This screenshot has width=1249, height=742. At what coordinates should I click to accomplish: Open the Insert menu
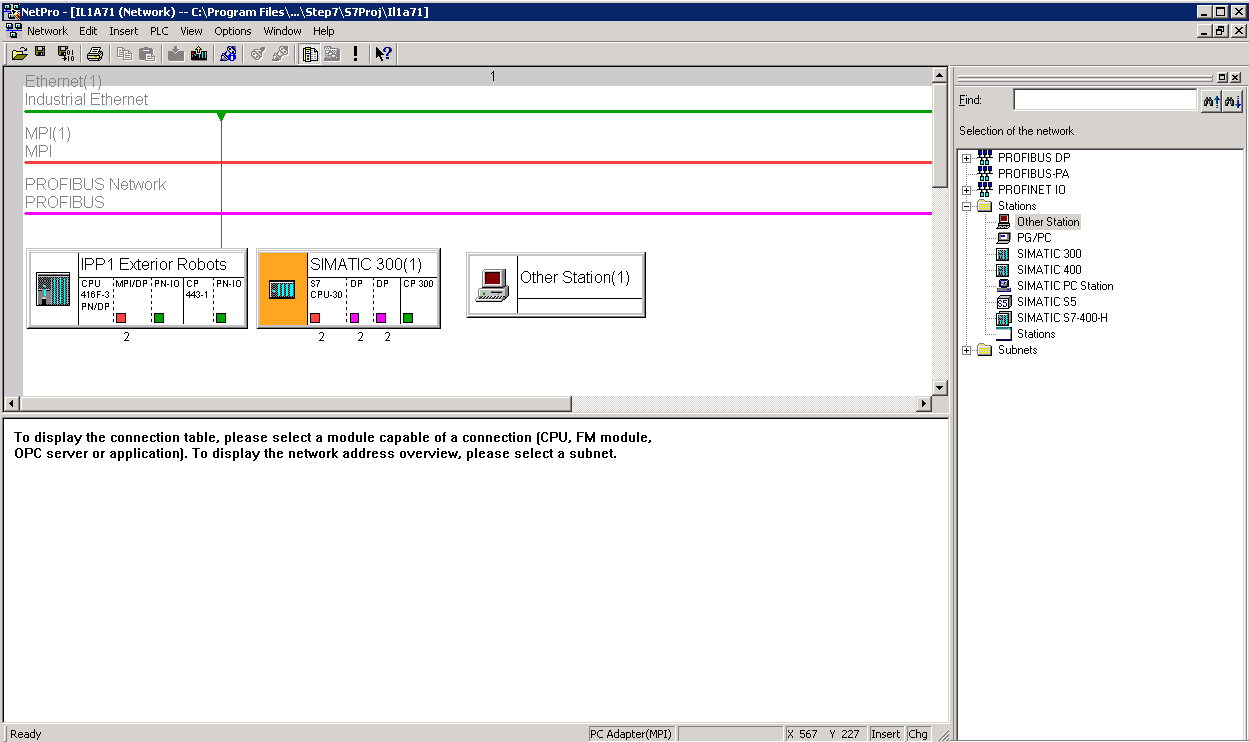[124, 31]
